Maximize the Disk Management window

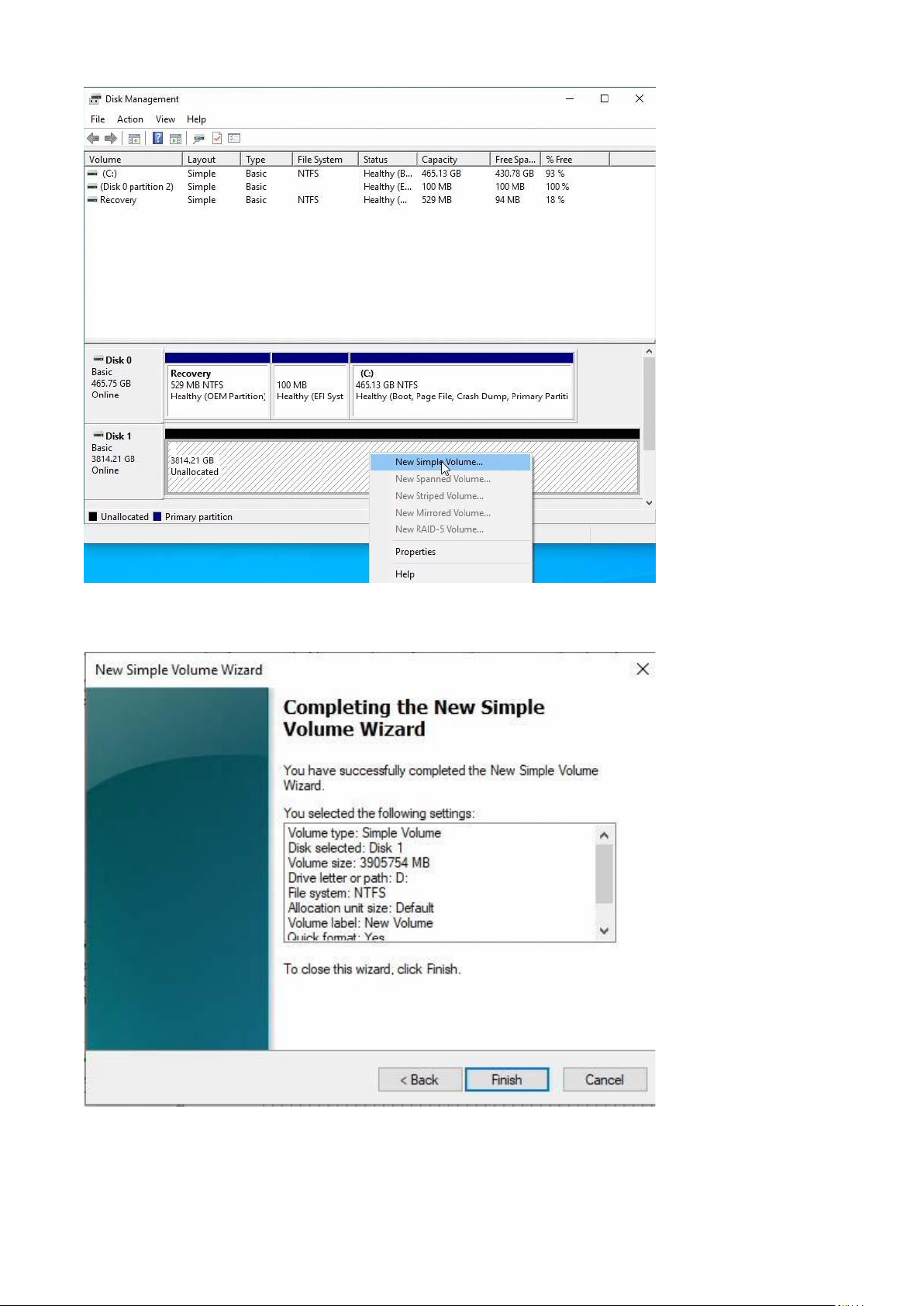point(605,98)
